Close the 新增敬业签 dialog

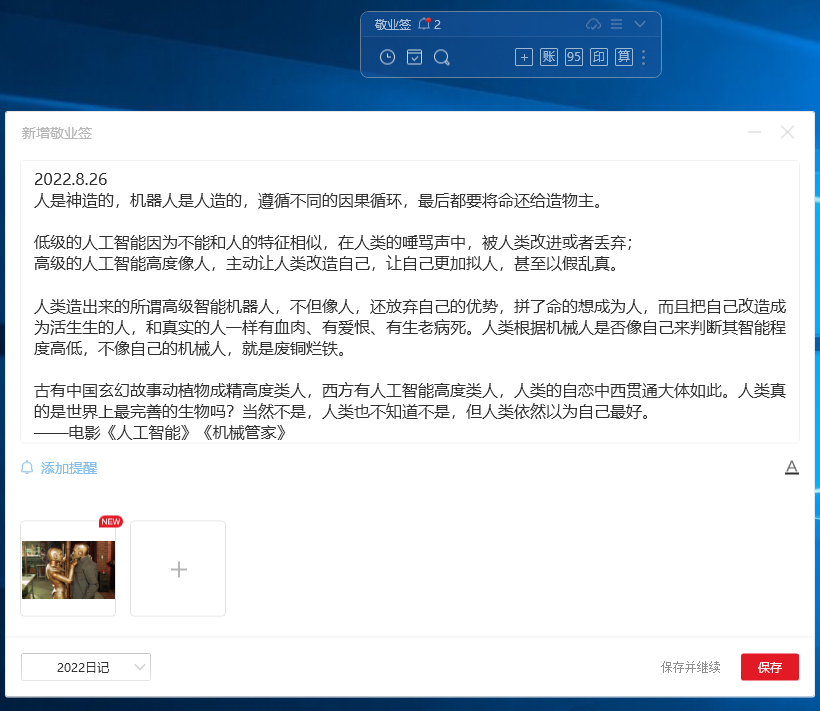tap(787, 132)
